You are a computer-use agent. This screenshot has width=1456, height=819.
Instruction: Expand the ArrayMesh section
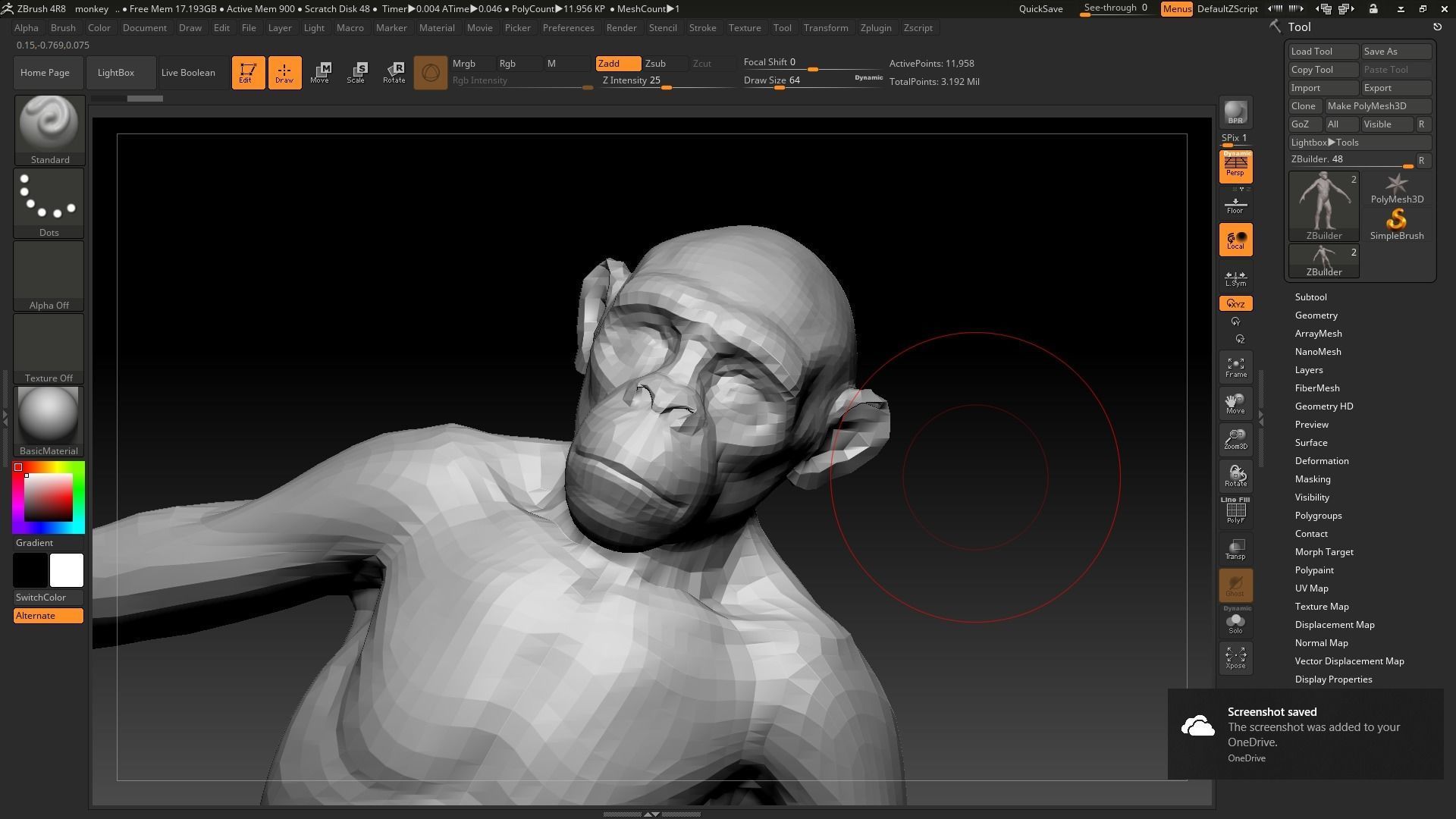point(1318,334)
